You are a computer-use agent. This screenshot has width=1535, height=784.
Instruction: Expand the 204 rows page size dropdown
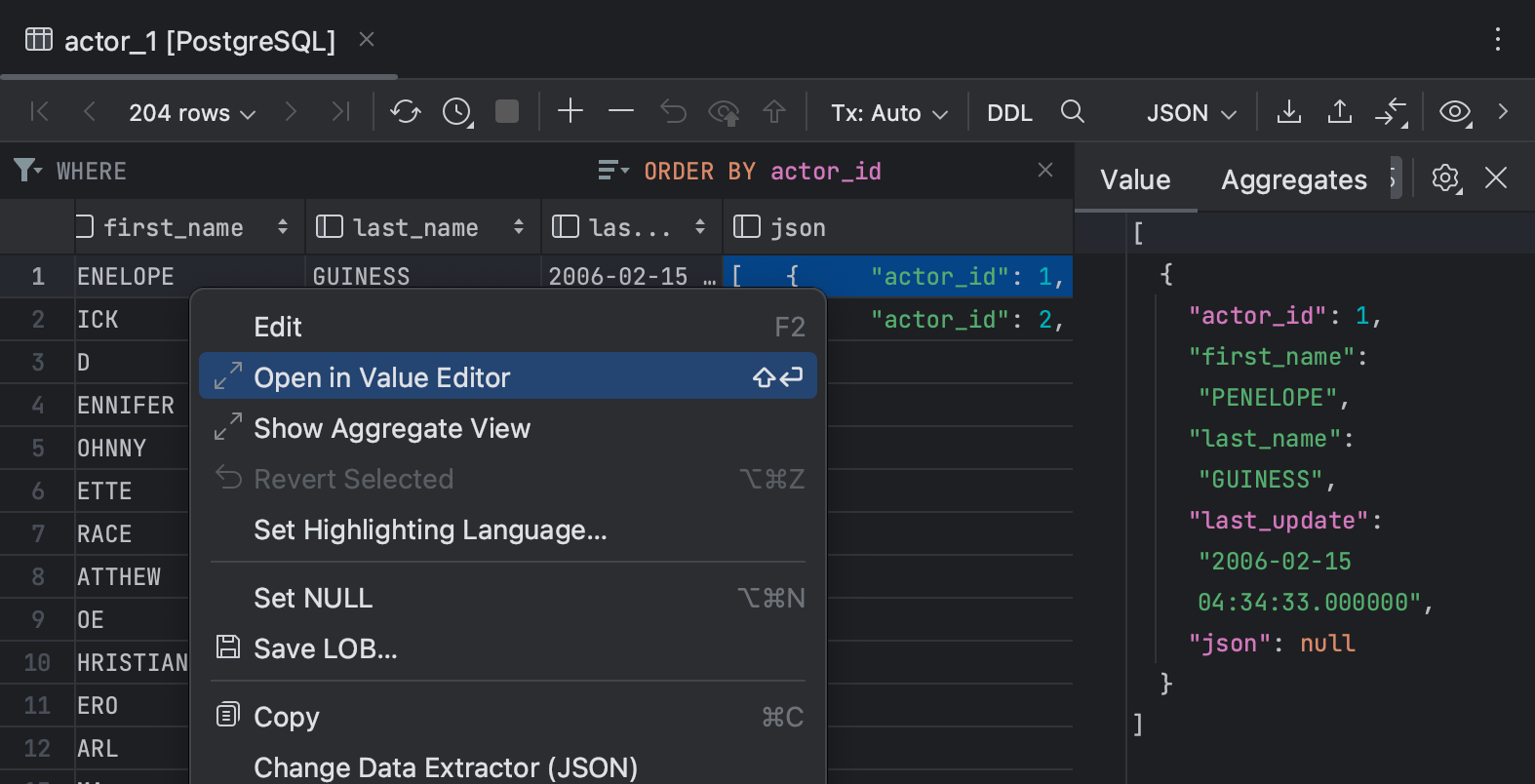(x=192, y=113)
